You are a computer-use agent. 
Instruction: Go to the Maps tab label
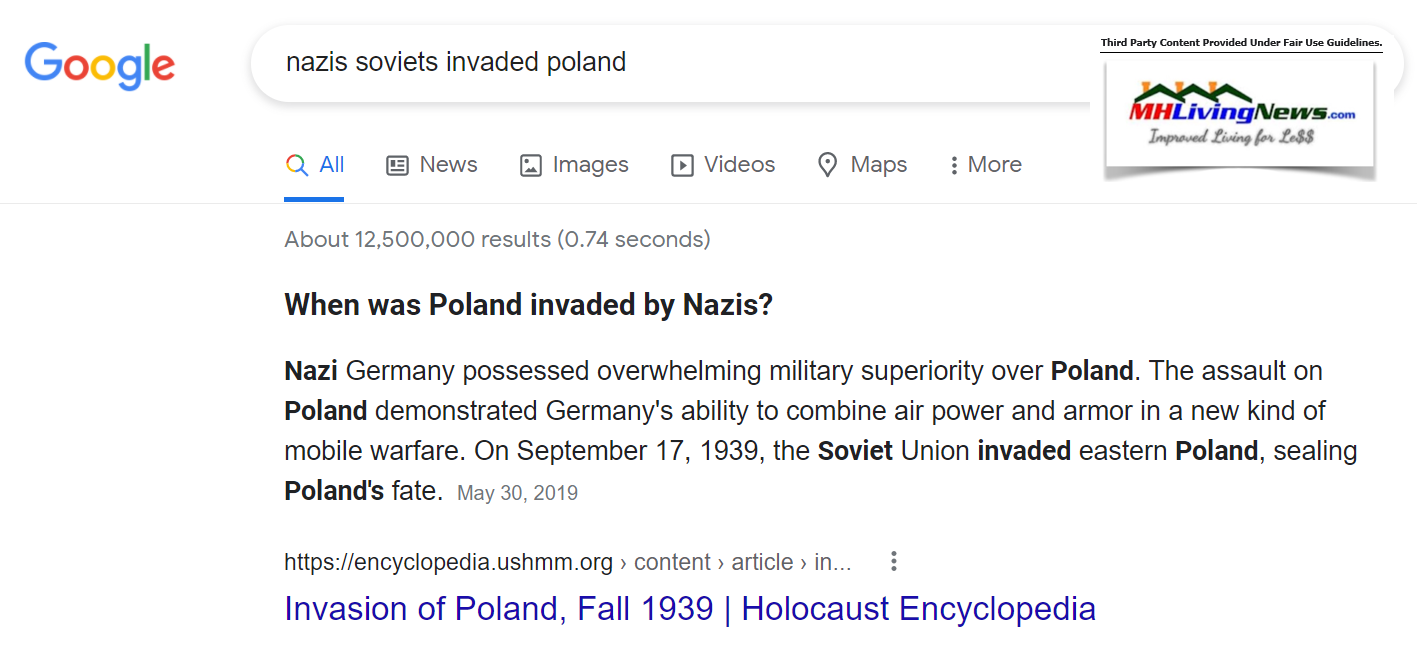pos(878,165)
